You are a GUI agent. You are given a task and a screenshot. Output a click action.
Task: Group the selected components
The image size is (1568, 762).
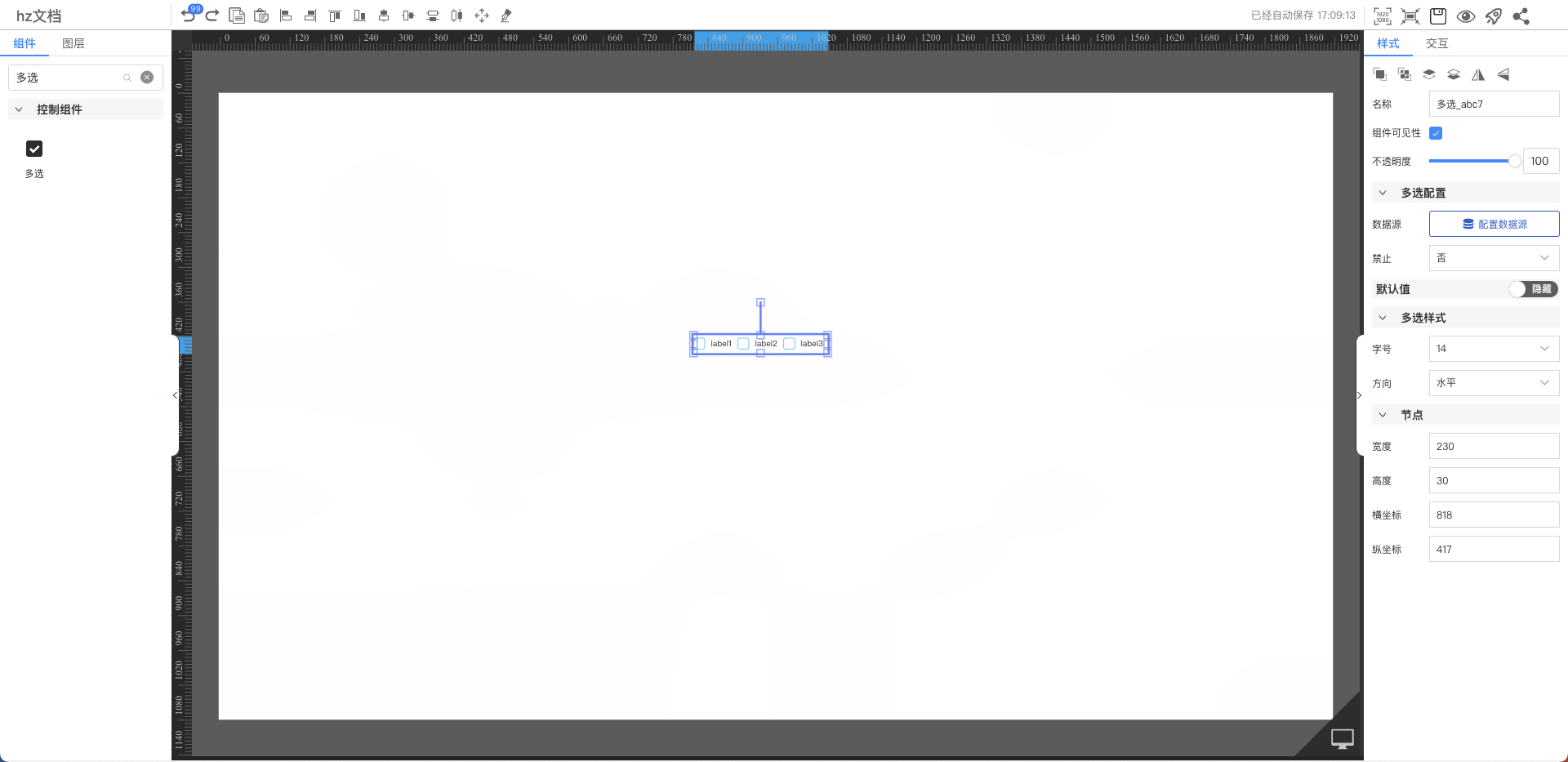tap(1380, 74)
